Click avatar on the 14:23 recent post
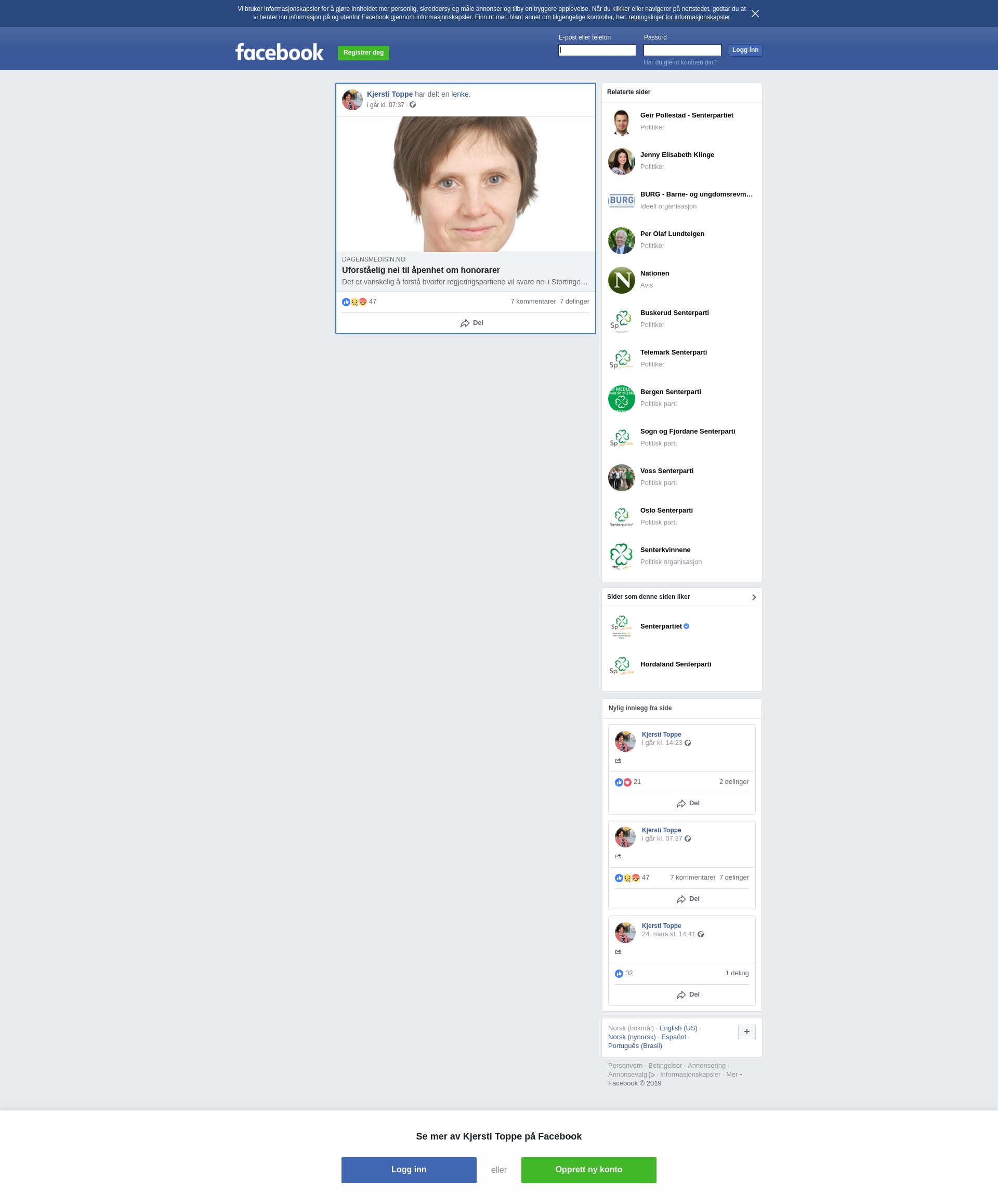998x1204 pixels. coord(625,741)
